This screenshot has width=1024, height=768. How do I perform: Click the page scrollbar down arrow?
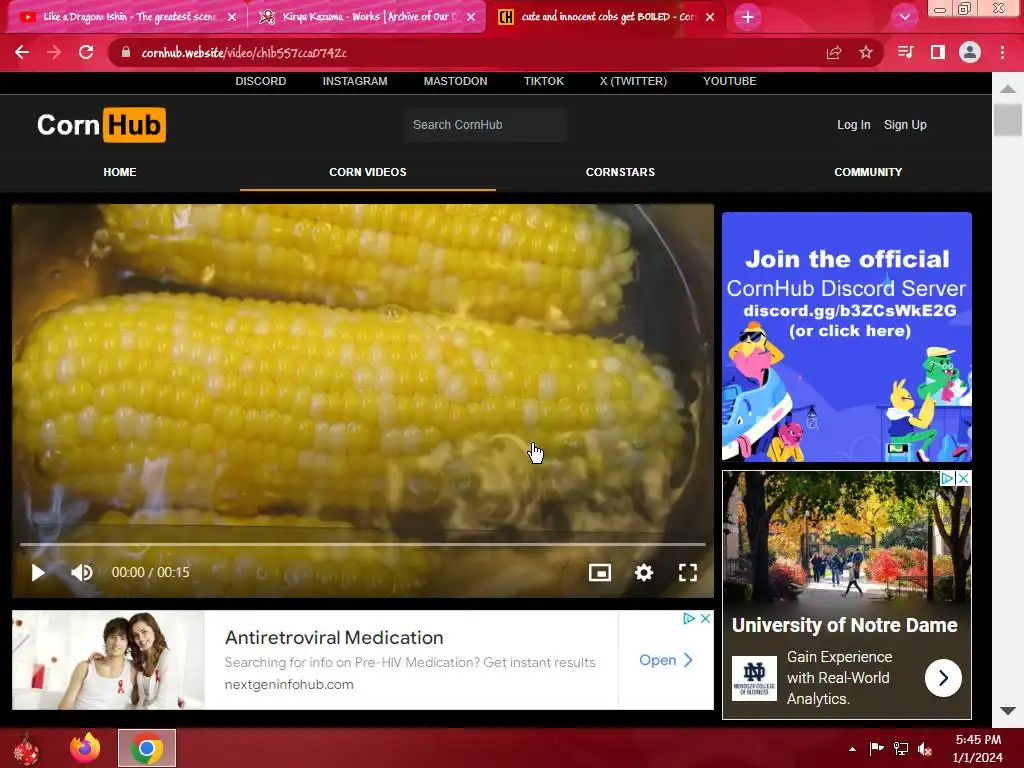click(1008, 711)
